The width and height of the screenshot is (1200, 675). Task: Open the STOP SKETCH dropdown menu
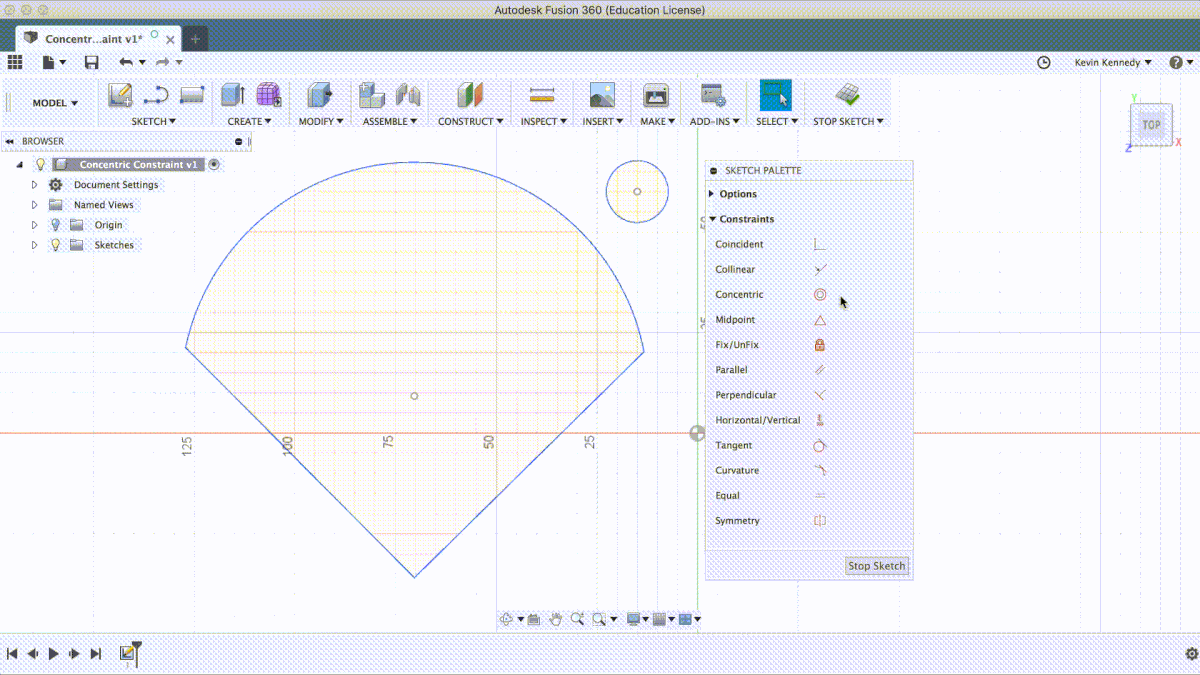tap(848, 121)
